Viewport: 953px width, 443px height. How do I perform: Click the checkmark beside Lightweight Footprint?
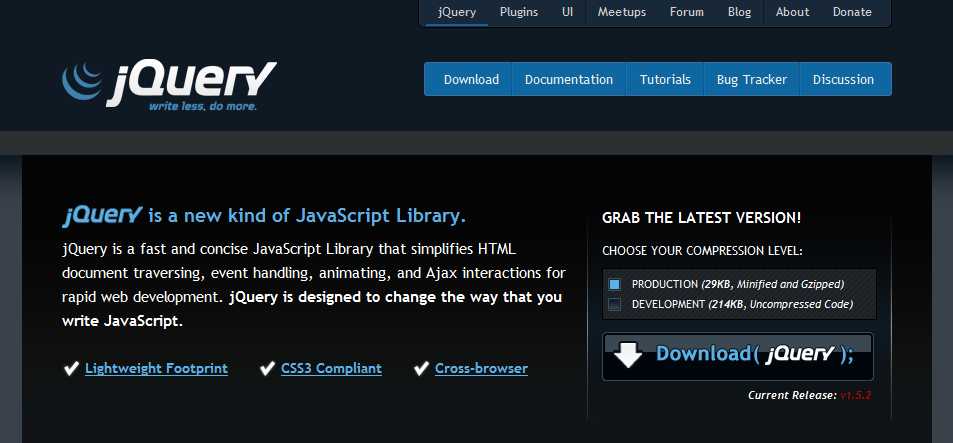(71, 368)
